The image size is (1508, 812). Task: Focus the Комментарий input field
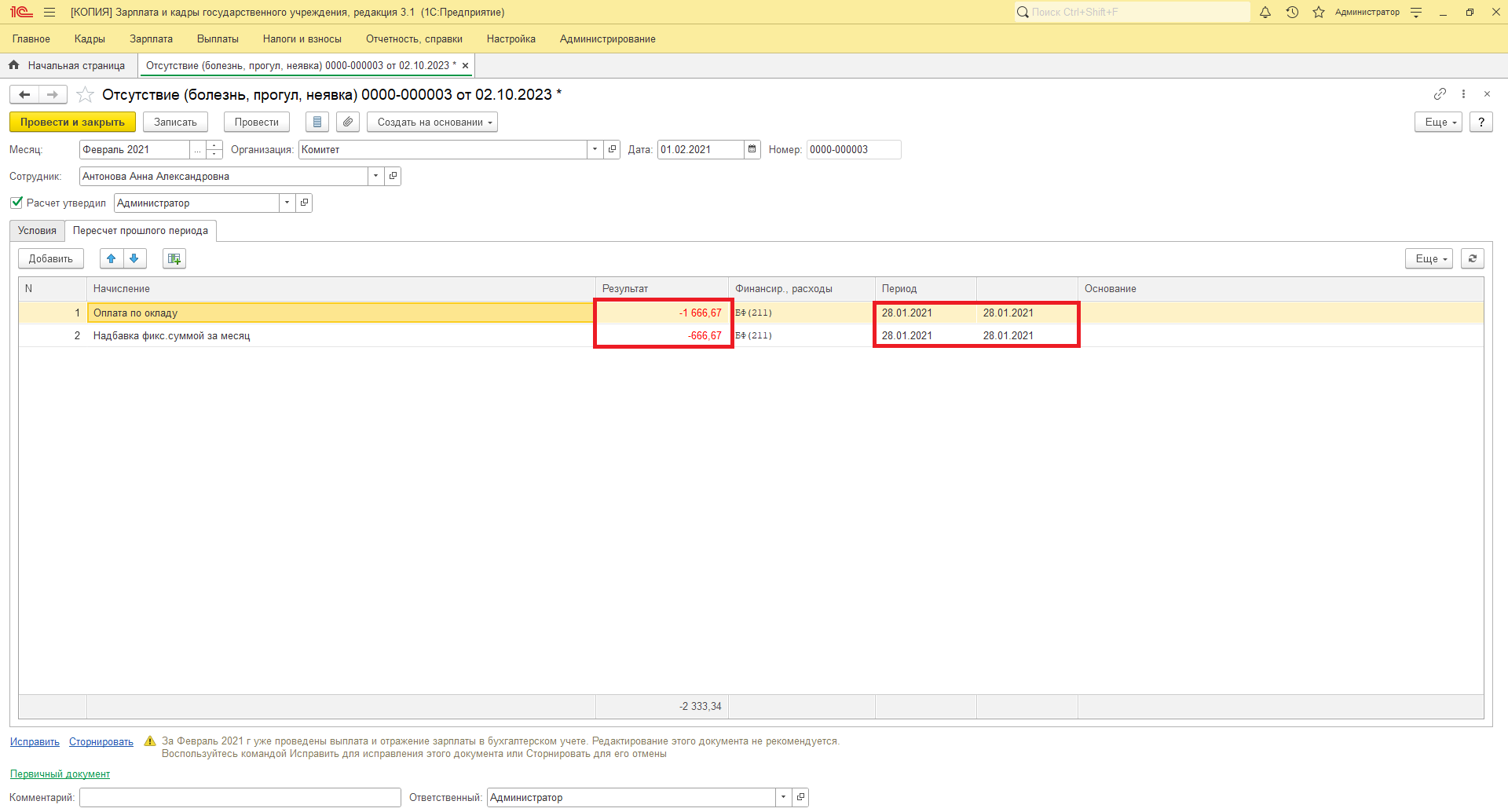tap(240, 797)
